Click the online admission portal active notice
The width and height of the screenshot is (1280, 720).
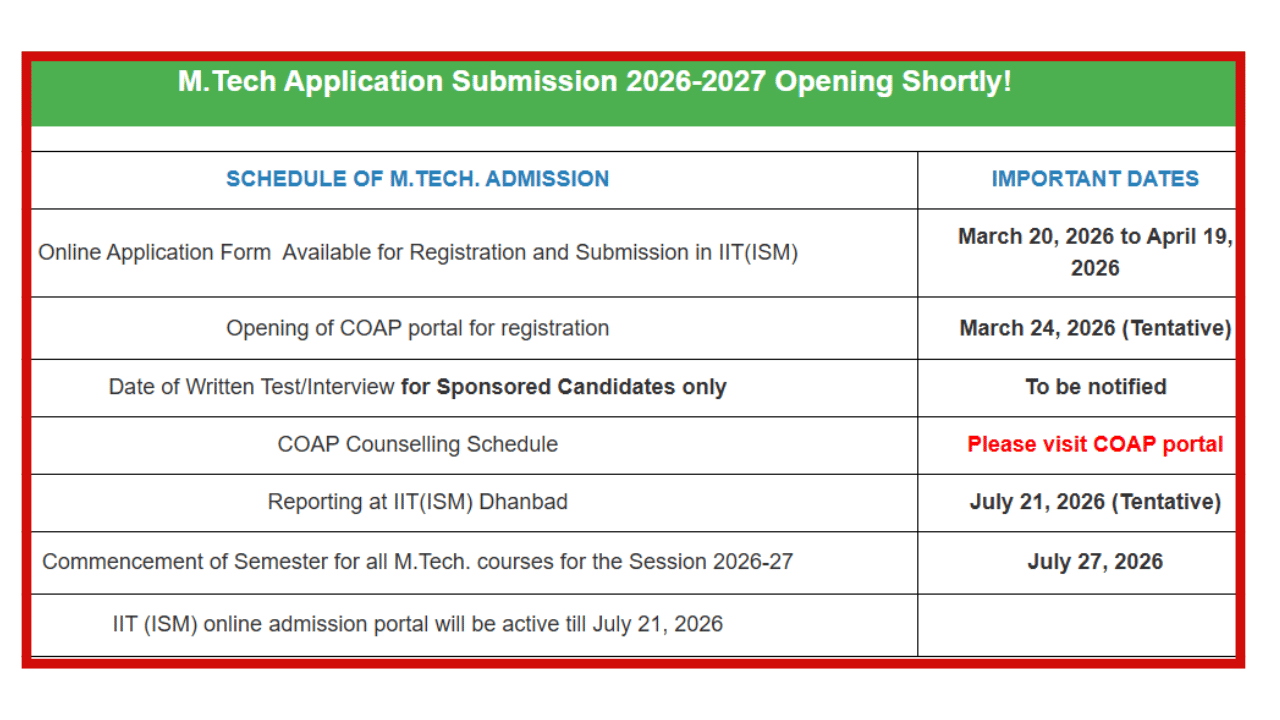click(417, 625)
